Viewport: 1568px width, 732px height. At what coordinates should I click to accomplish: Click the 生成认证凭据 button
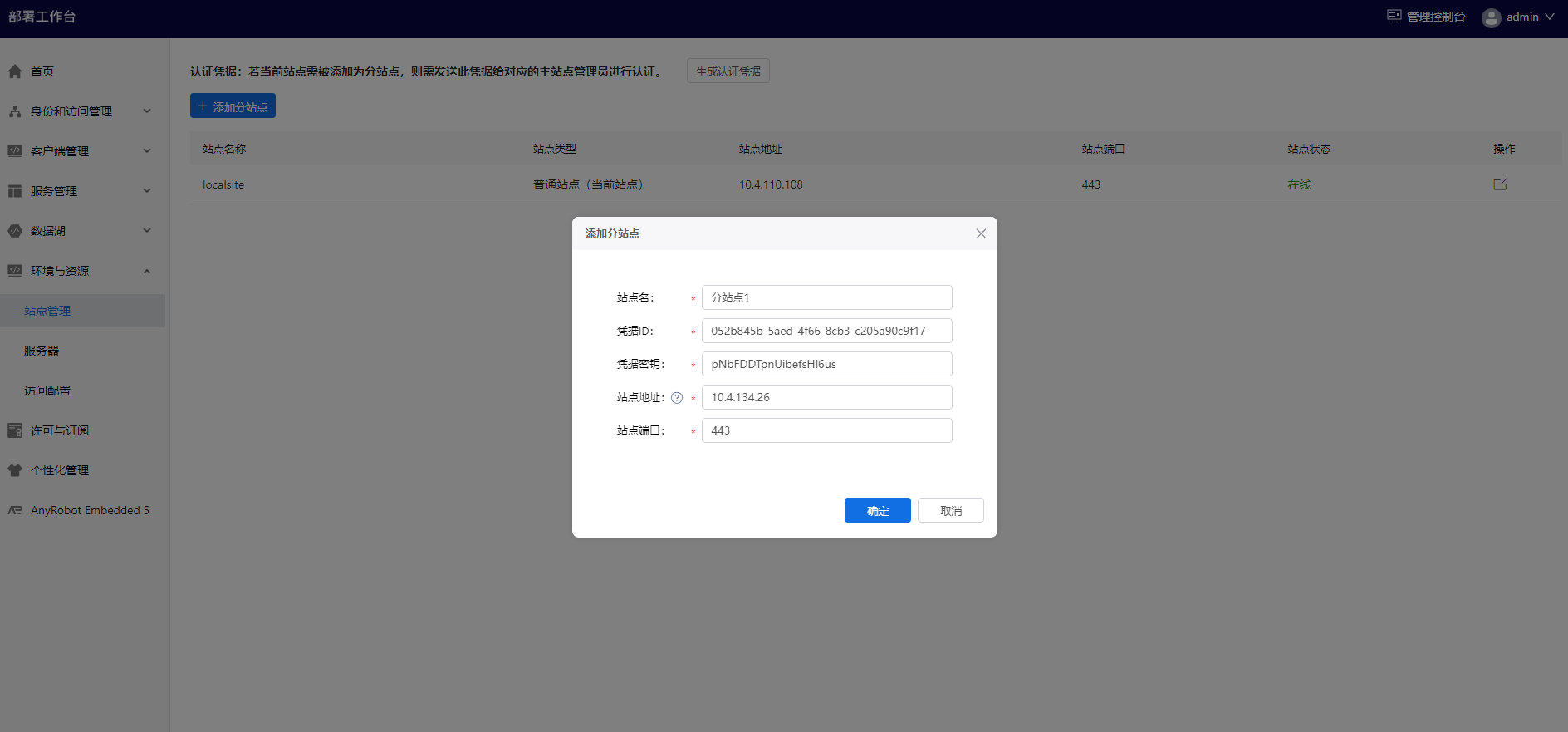(728, 71)
